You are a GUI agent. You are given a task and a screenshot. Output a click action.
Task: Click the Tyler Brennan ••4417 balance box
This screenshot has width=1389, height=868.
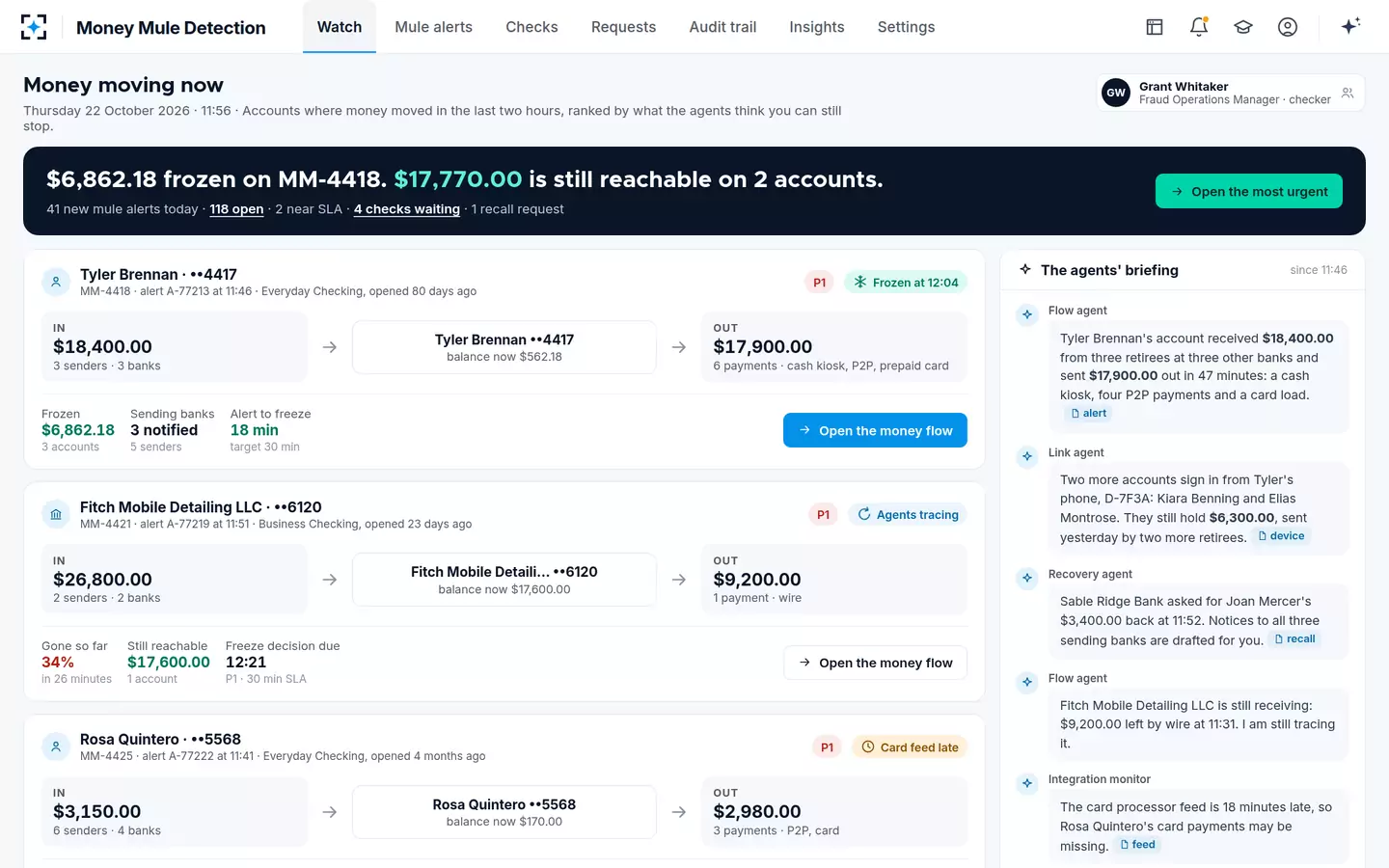504,347
